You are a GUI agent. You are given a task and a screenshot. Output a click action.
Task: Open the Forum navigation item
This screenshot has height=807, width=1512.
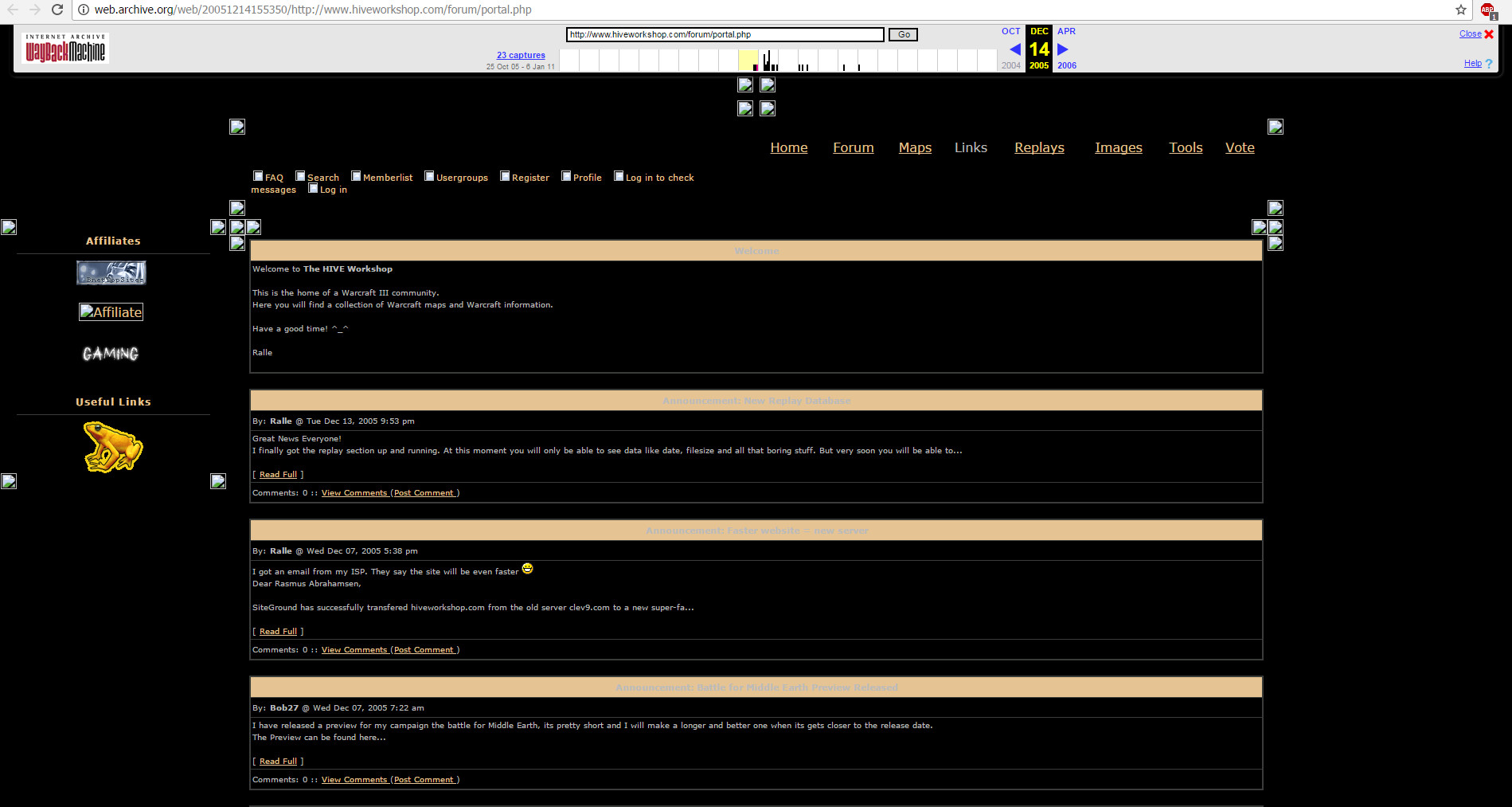click(x=854, y=147)
